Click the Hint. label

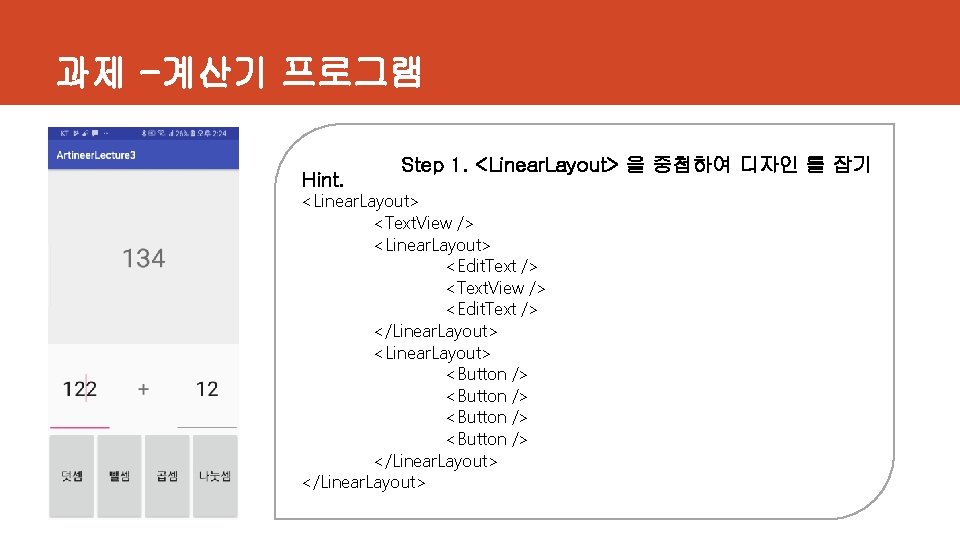pyautogui.click(x=323, y=180)
